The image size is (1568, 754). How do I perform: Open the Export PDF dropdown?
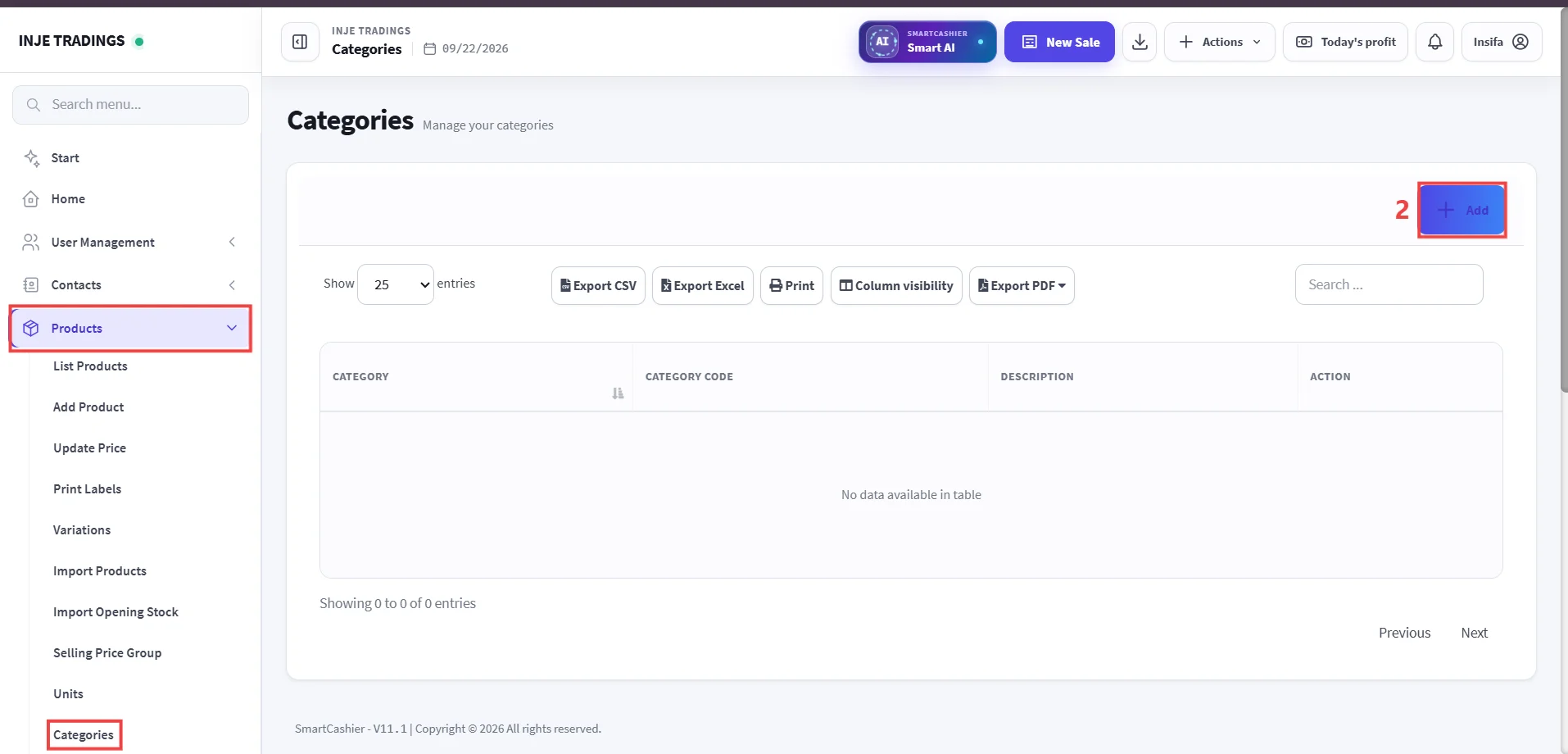[1022, 286]
